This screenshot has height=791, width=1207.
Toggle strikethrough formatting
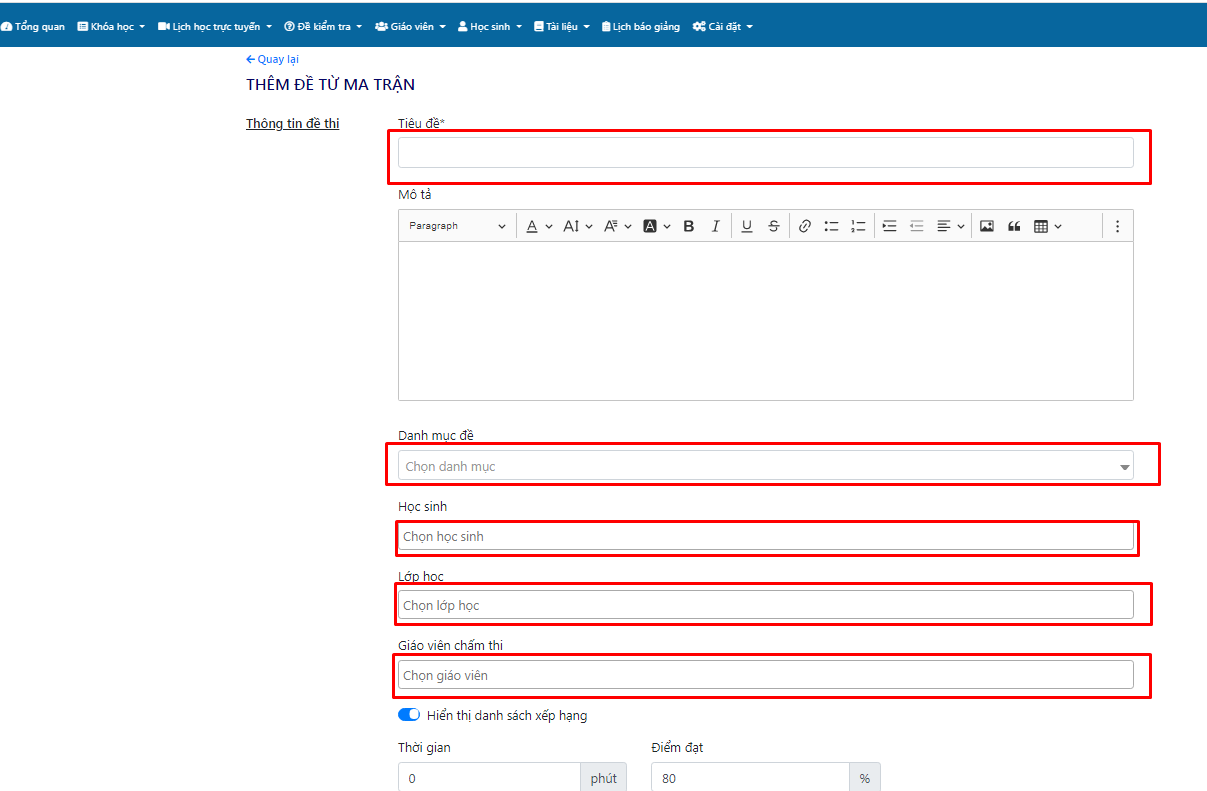pos(774,226)
